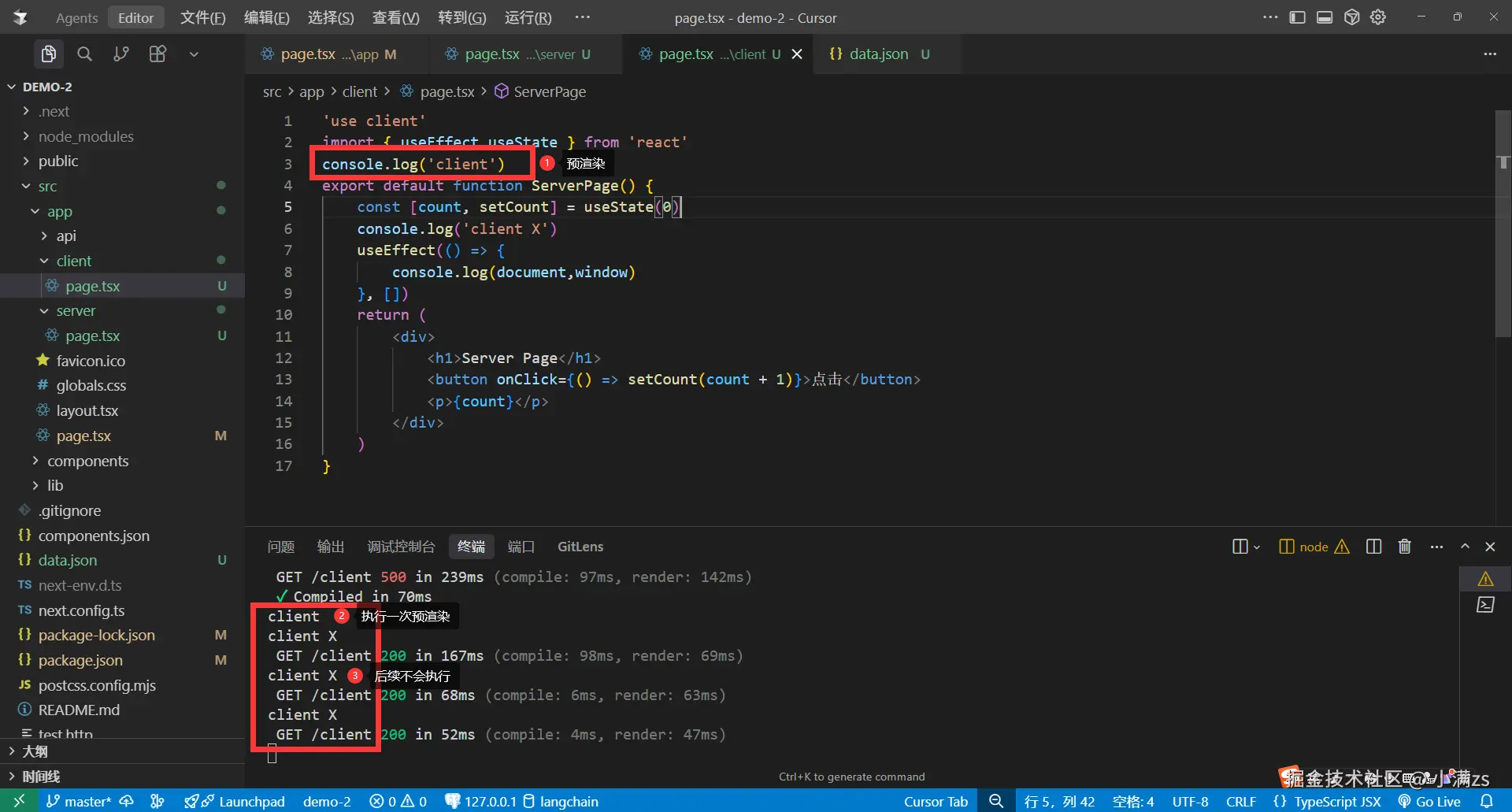Click the editor vertical scrollbar
Image resolution: width=1512 pixels, height=812 pixels.
[1503, 236]
